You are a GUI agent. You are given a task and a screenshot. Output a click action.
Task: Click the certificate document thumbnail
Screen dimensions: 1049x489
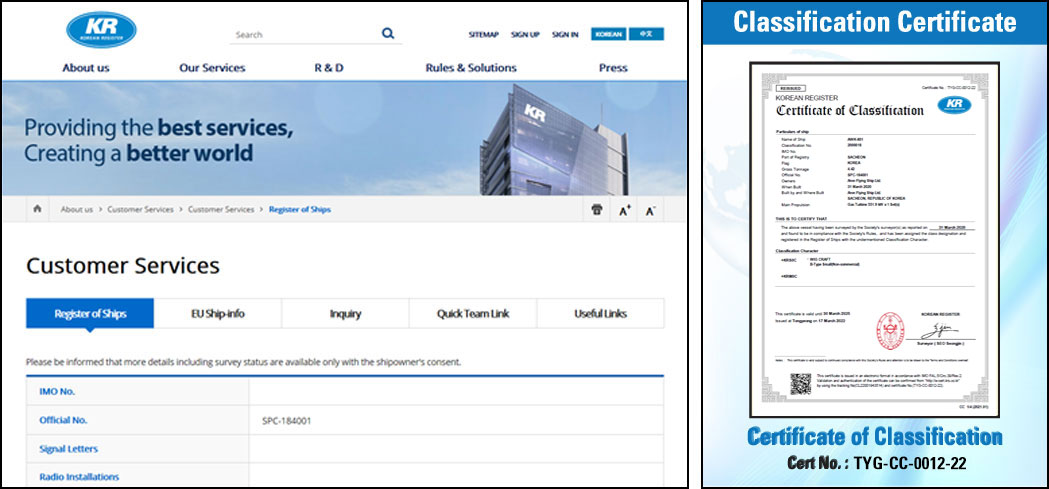[874, 239]
